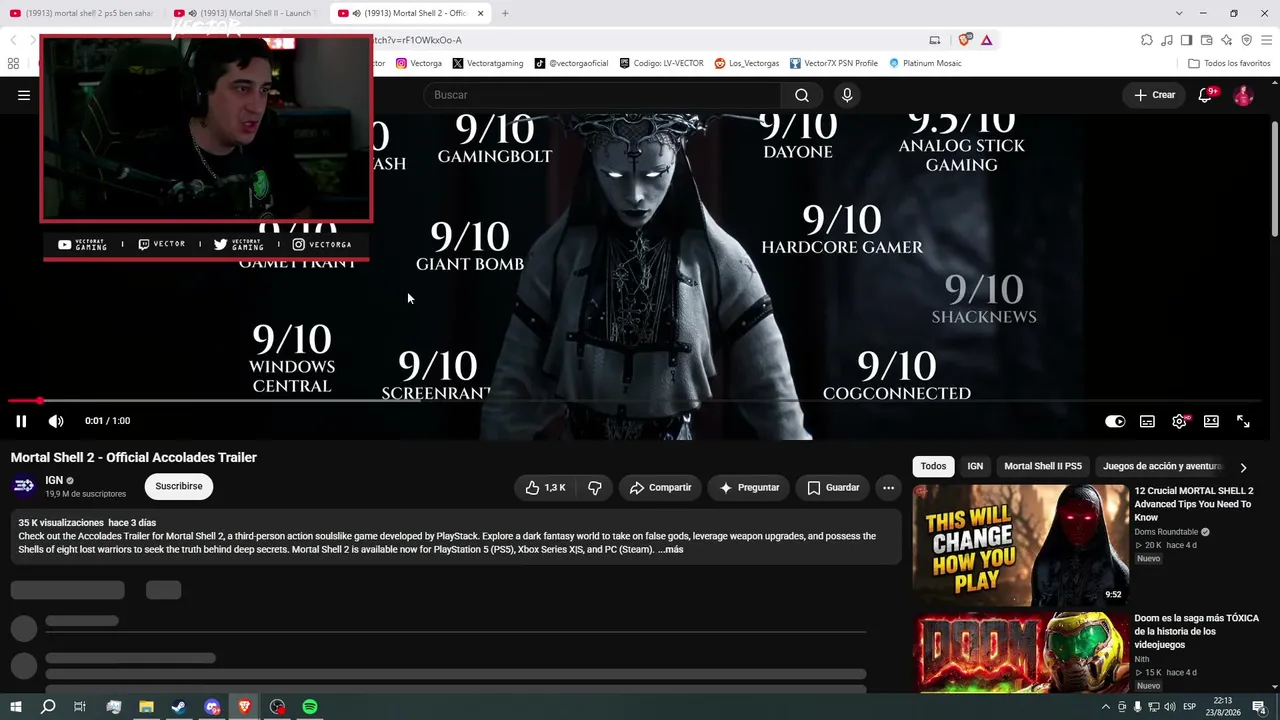Expand the Todos los favoritos folder
The image size is (1280, 720).
coord(1229,63)
